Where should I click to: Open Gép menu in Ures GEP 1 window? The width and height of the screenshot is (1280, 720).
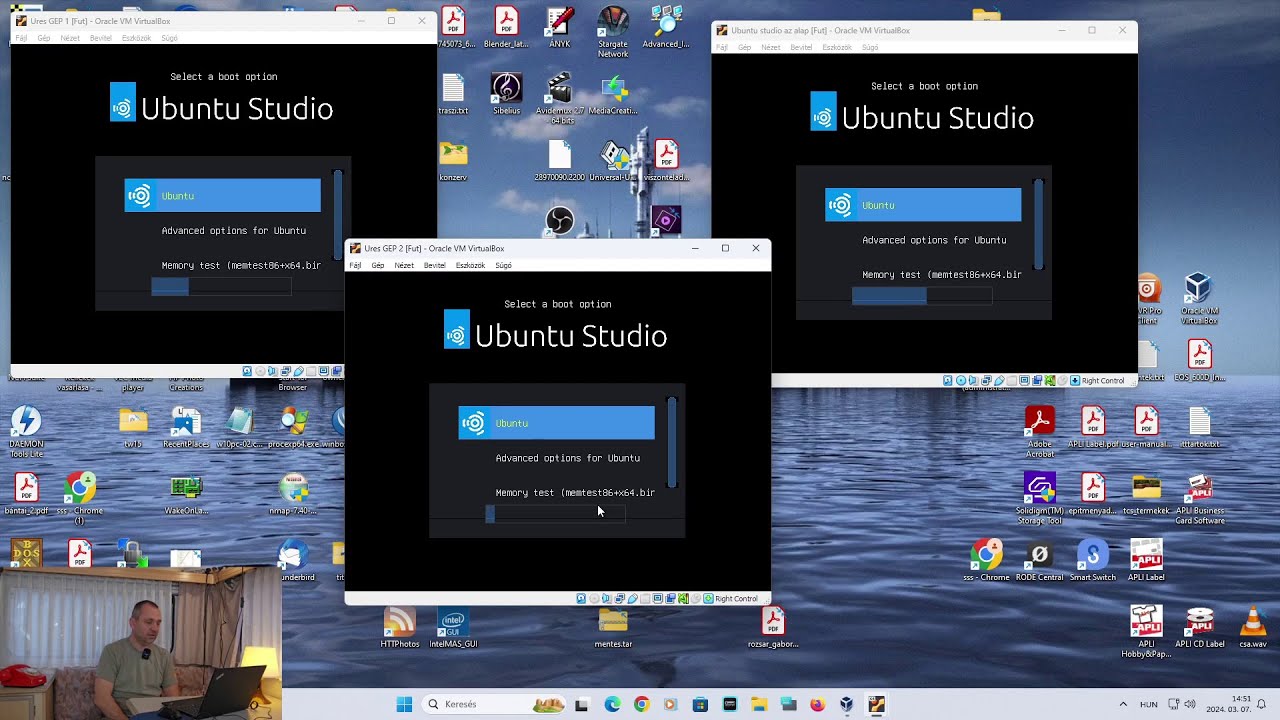click(x=44, y=38)
